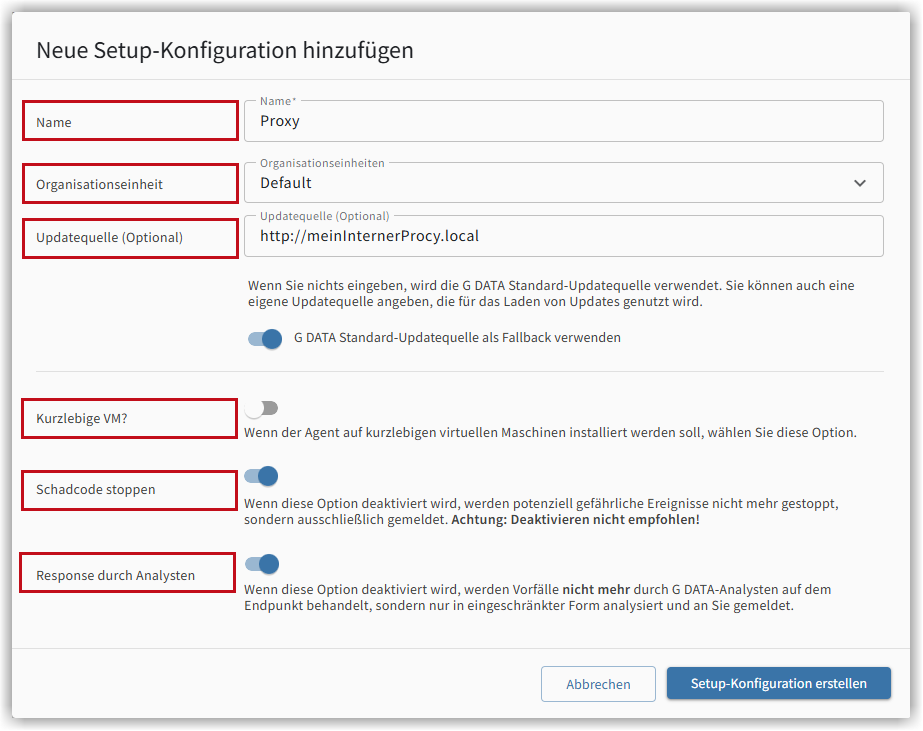Viewport: 923px width, 731px height.
Task: Click the 'G DATA Standard-Updatequelle als Fallback verwenden' label
Action: (457, 338)
